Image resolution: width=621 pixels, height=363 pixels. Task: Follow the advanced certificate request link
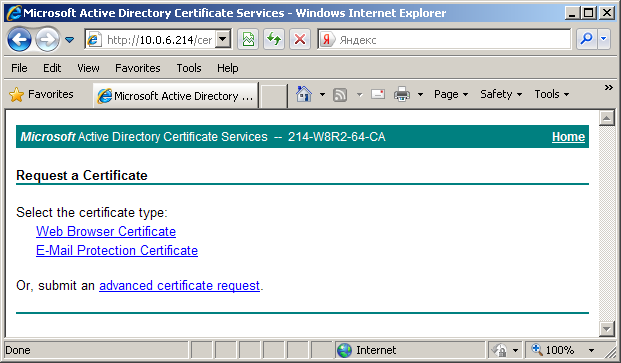(179, 285)
